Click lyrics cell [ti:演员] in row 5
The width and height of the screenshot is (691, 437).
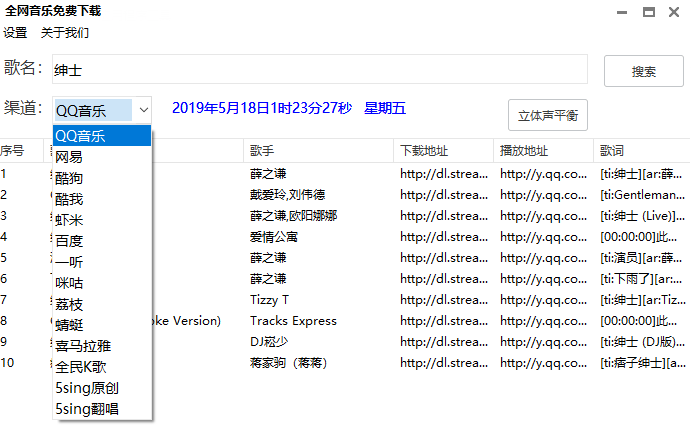[641, 258]
